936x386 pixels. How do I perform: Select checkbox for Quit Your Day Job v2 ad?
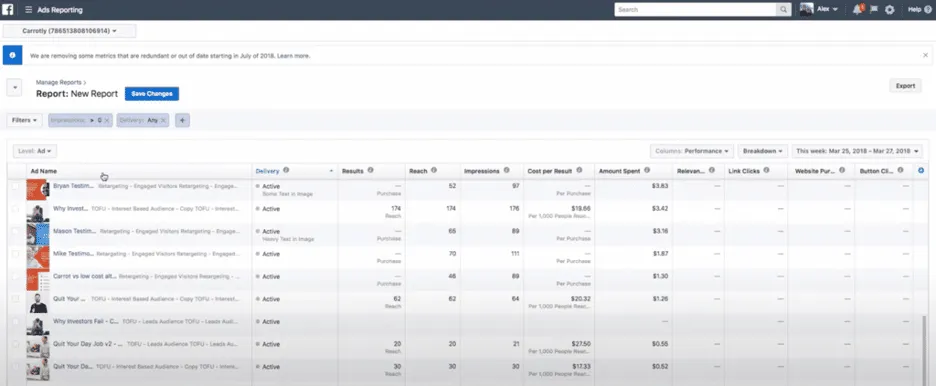[x=15, y=344]
